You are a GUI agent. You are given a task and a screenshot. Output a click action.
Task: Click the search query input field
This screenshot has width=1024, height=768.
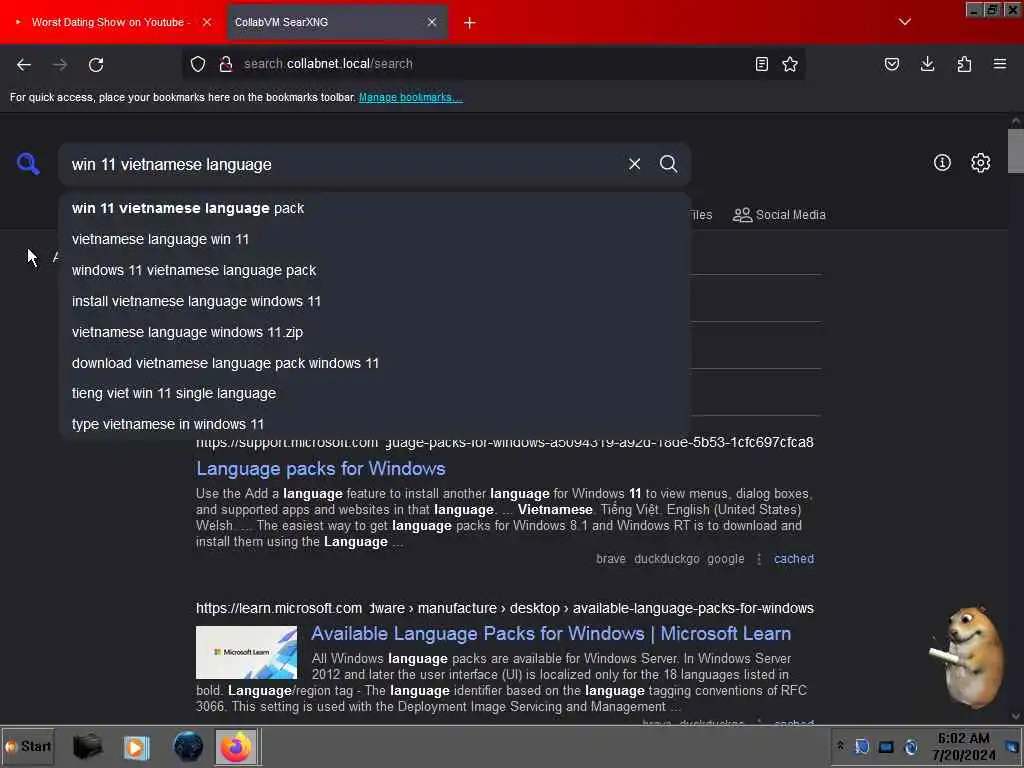[x=345, y=165]
